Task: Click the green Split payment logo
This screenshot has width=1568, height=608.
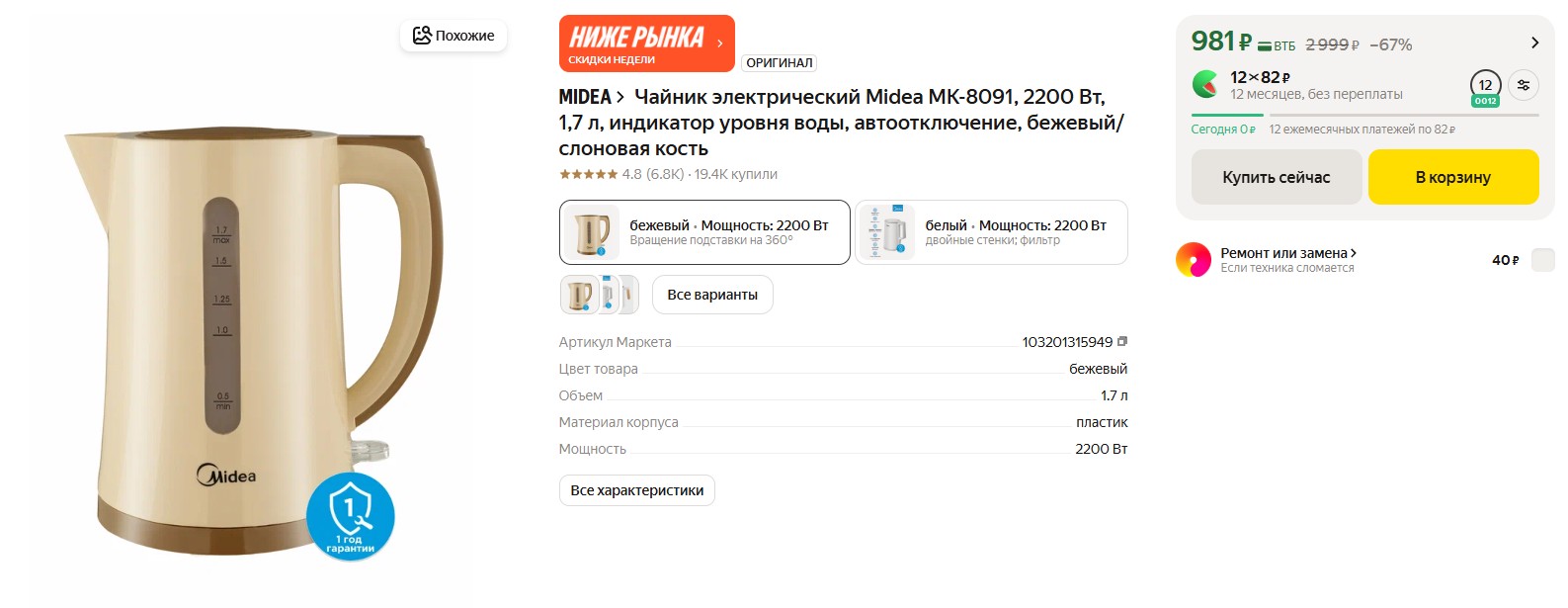Action: click(1204, 84)
